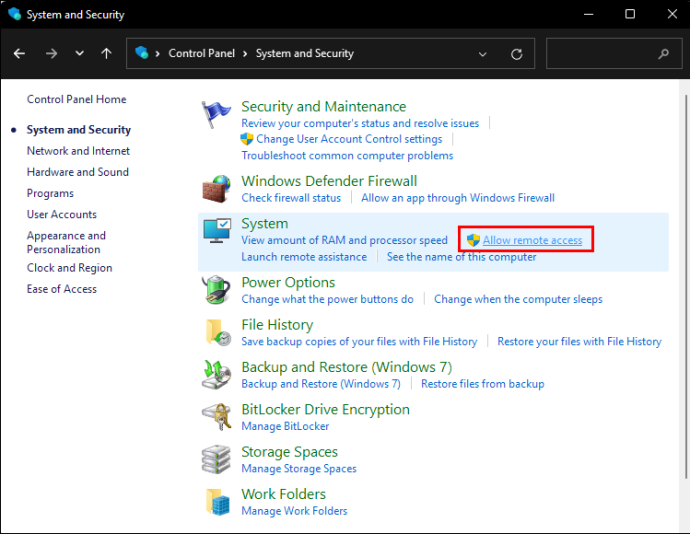Click Save backup copies of your files
This screenshot has width=690, height=534.
point(359,342)
